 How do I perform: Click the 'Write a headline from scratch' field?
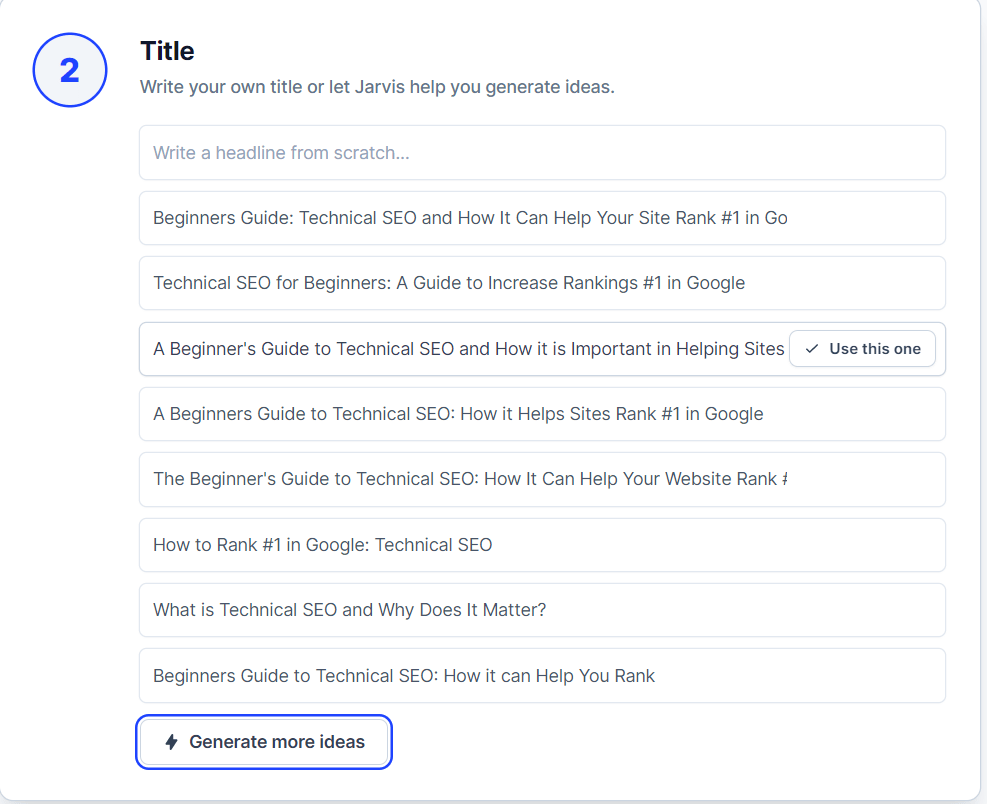(542, 153)
